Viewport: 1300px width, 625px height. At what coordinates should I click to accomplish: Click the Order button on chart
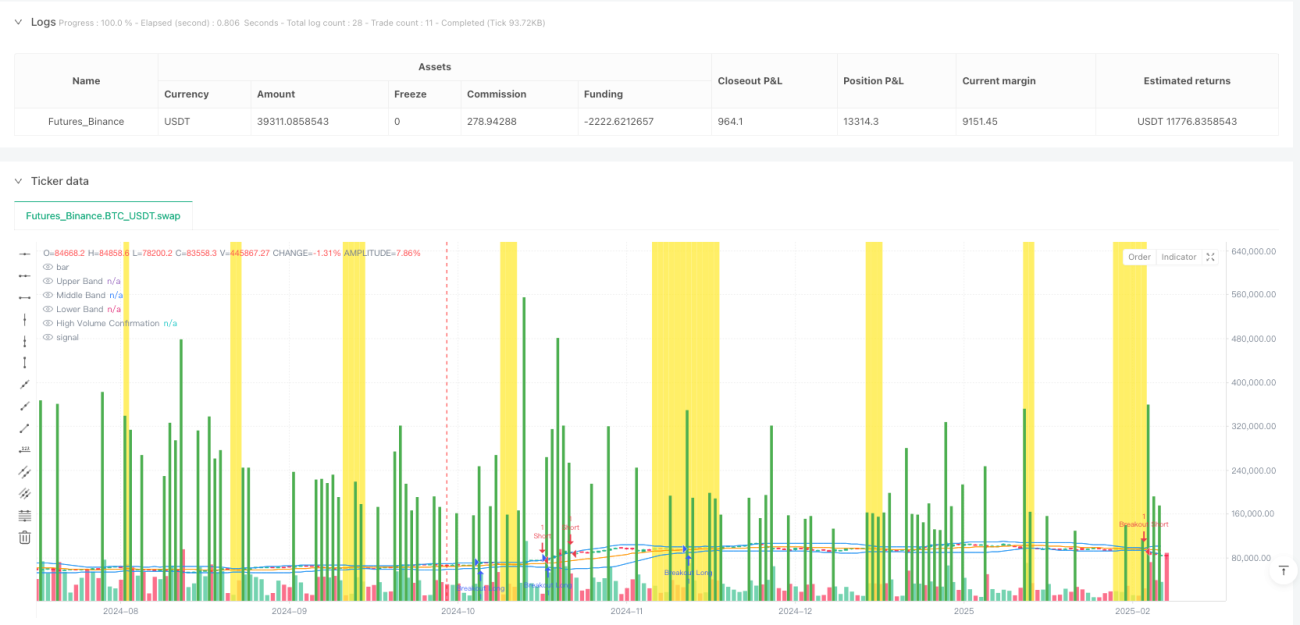(1139, 257)
